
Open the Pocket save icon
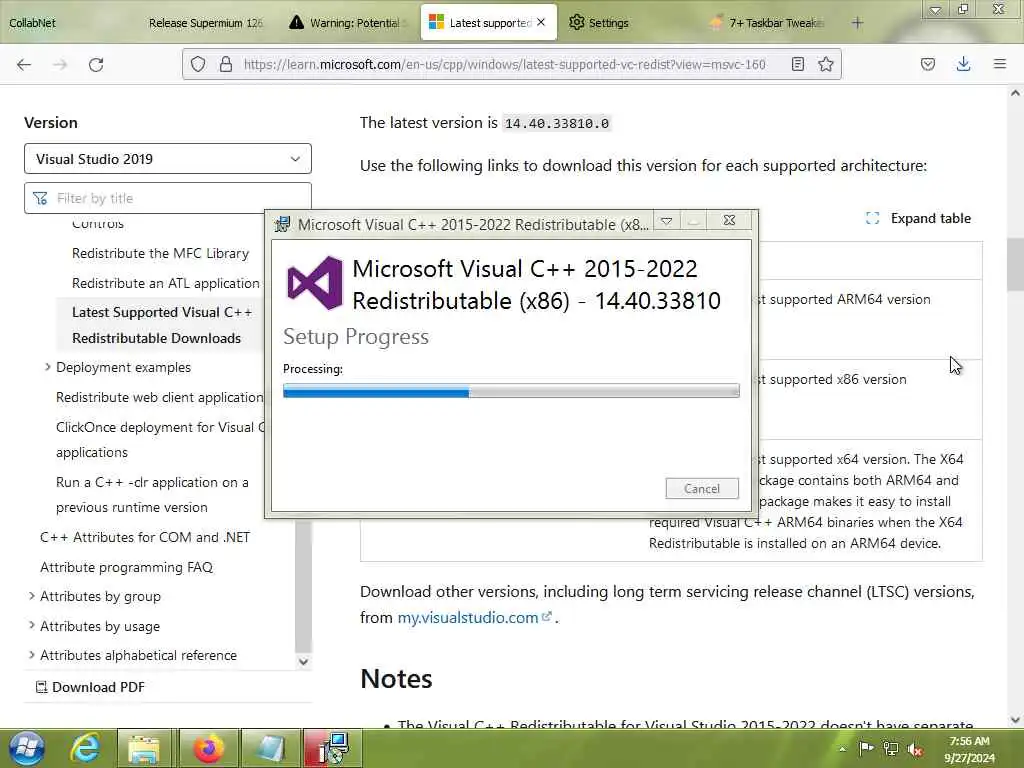[927, 64]
